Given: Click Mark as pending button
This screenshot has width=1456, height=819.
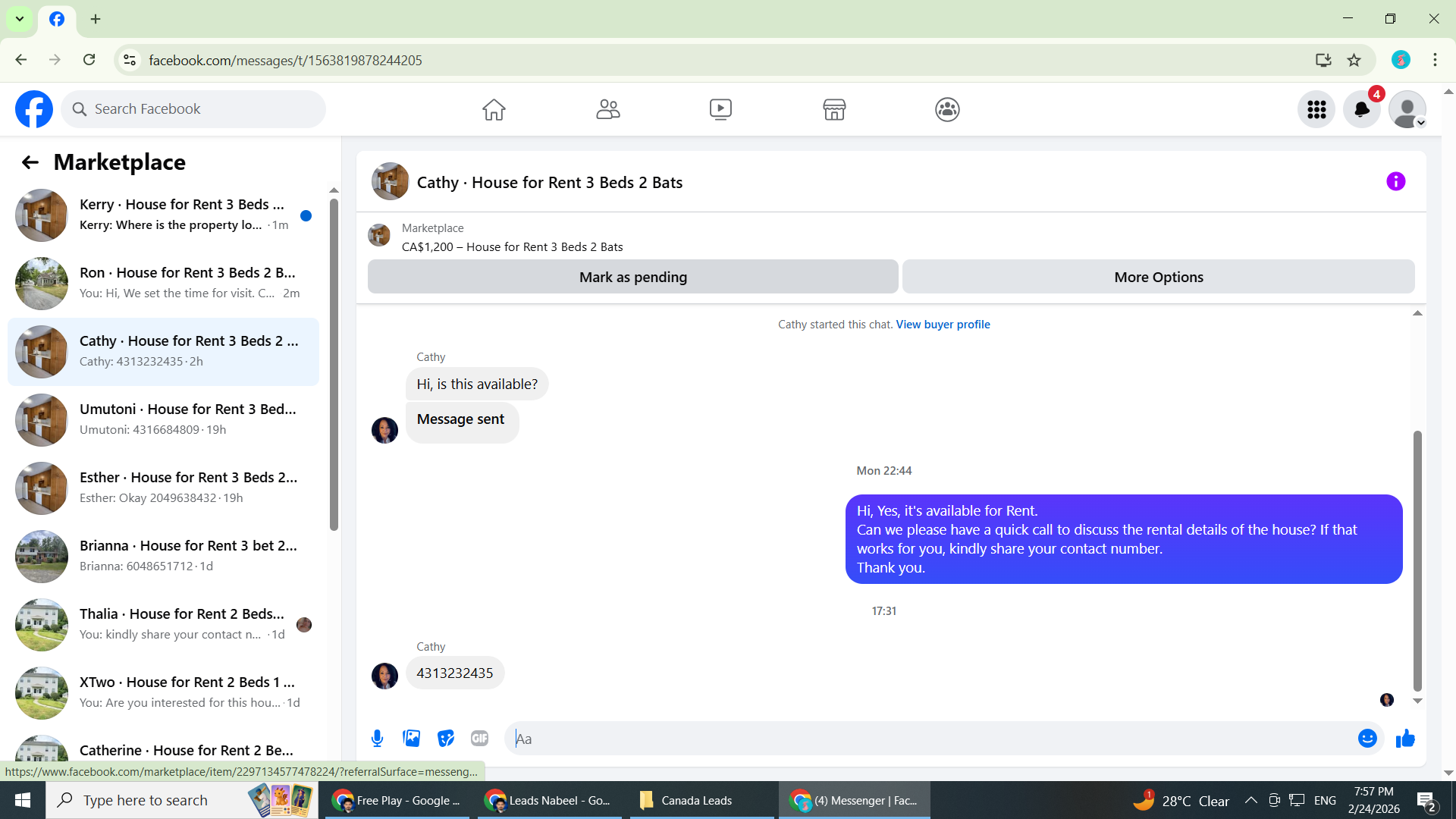Looking at the screenshot, I should 632,277.
